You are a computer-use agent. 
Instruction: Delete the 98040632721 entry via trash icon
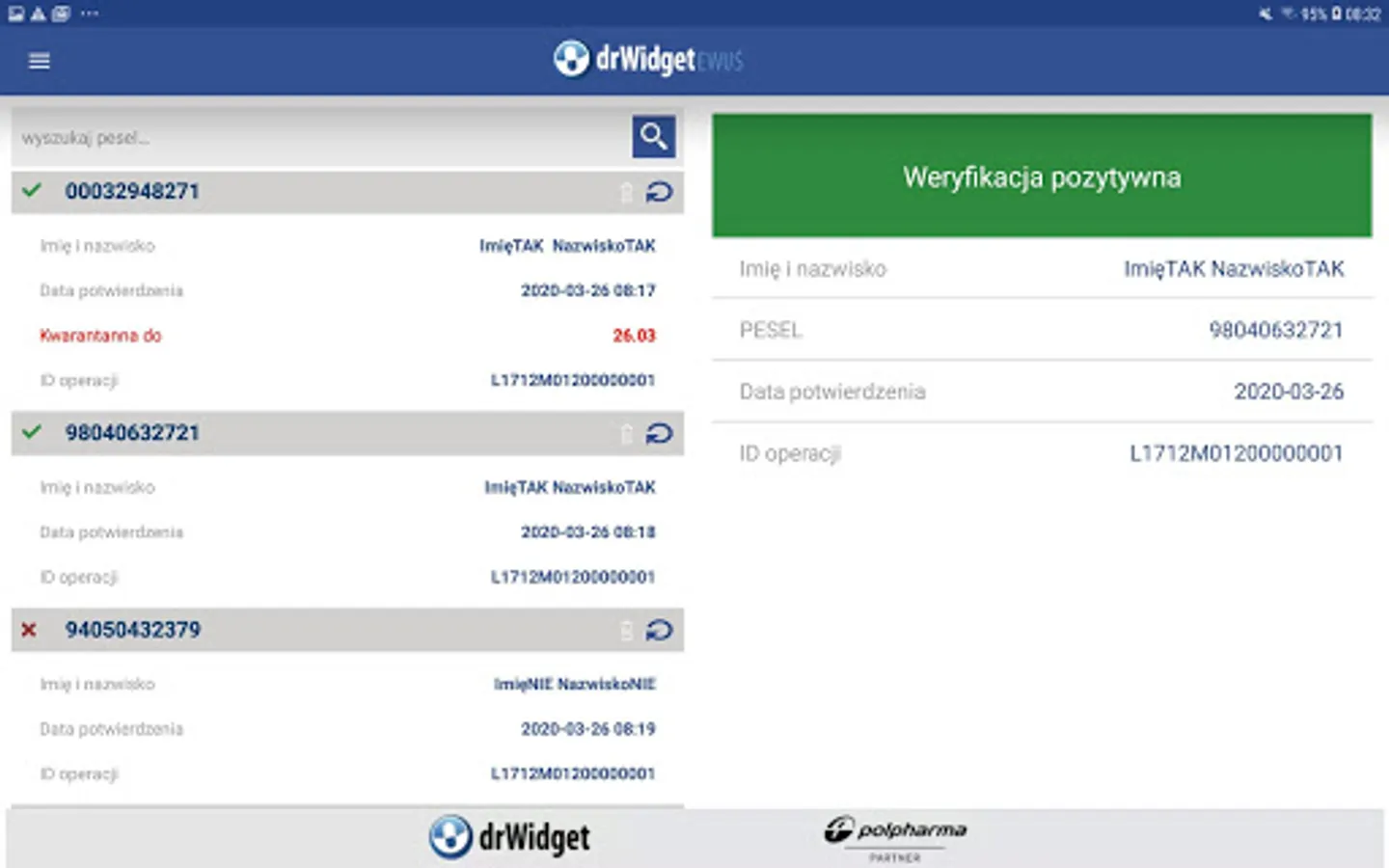click(x=626, y=433)
